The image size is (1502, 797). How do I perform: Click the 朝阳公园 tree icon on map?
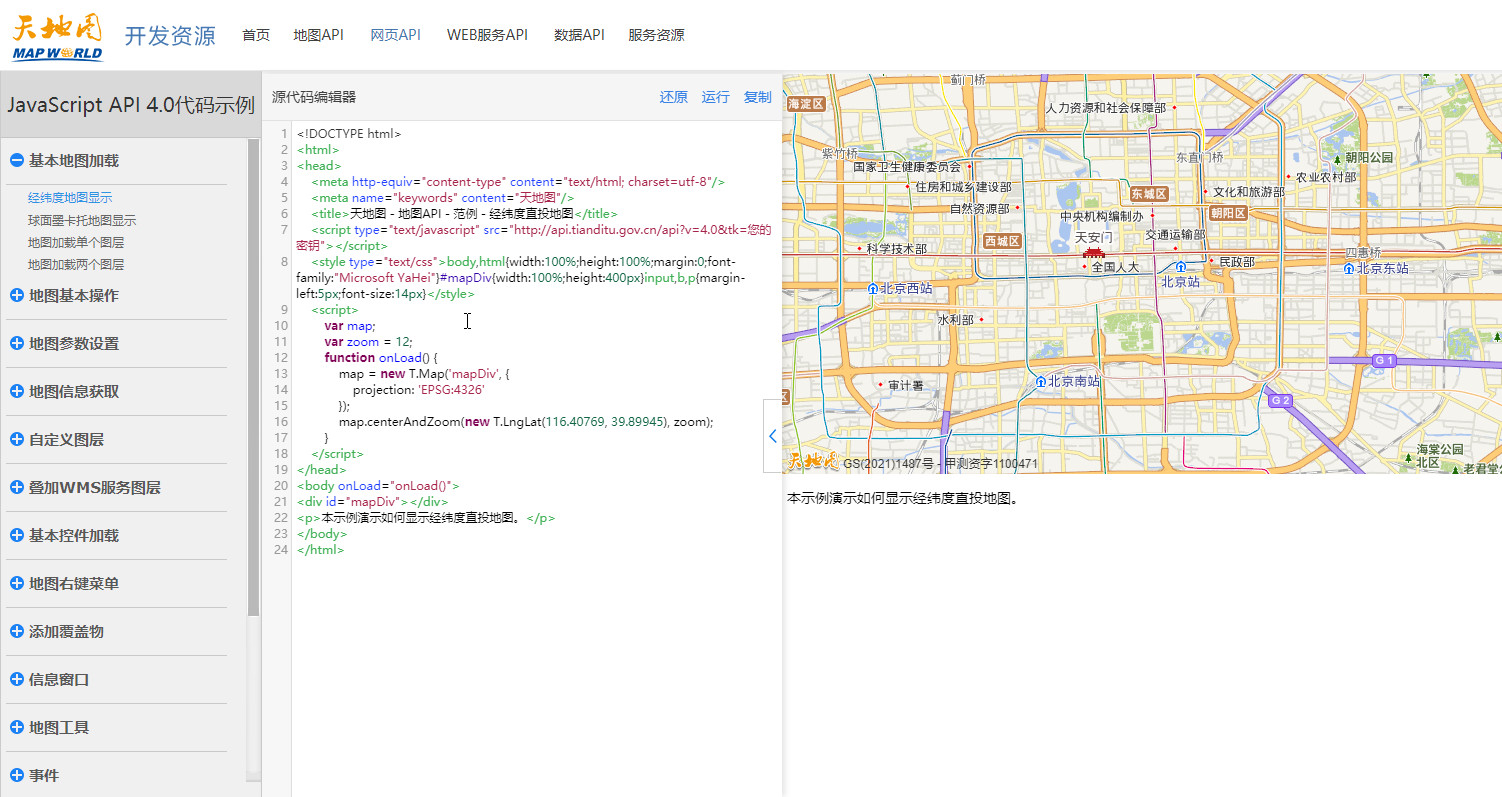(1337, 158)
